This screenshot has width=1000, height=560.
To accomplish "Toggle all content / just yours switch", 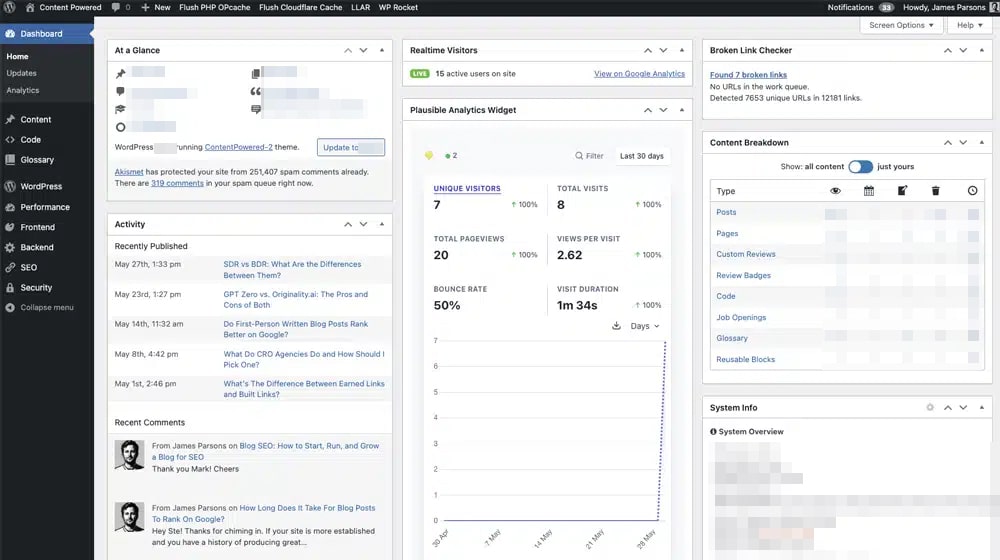I will coord(860,166).
